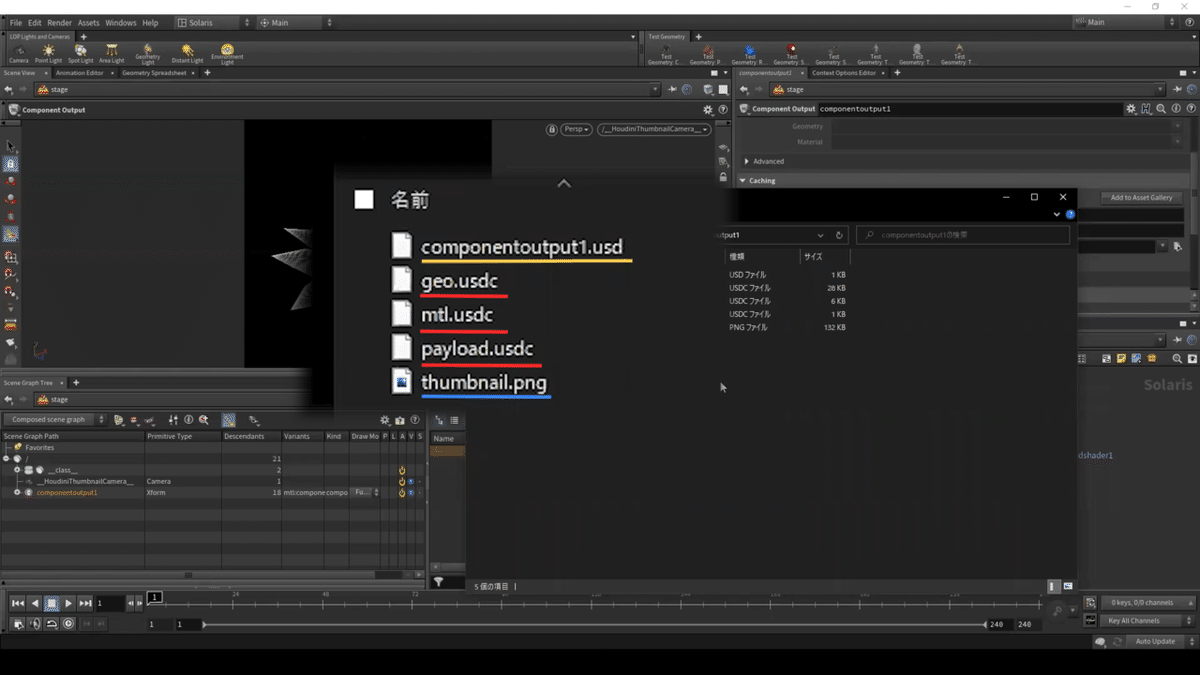Viewport: 1200px width, 675px height.
Task: Create a Point Light from shelf
Action: point(48,53)
